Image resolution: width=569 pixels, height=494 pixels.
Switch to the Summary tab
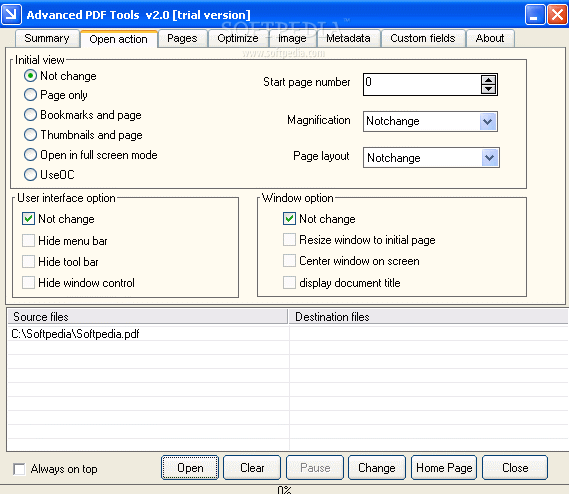[47, 38]
